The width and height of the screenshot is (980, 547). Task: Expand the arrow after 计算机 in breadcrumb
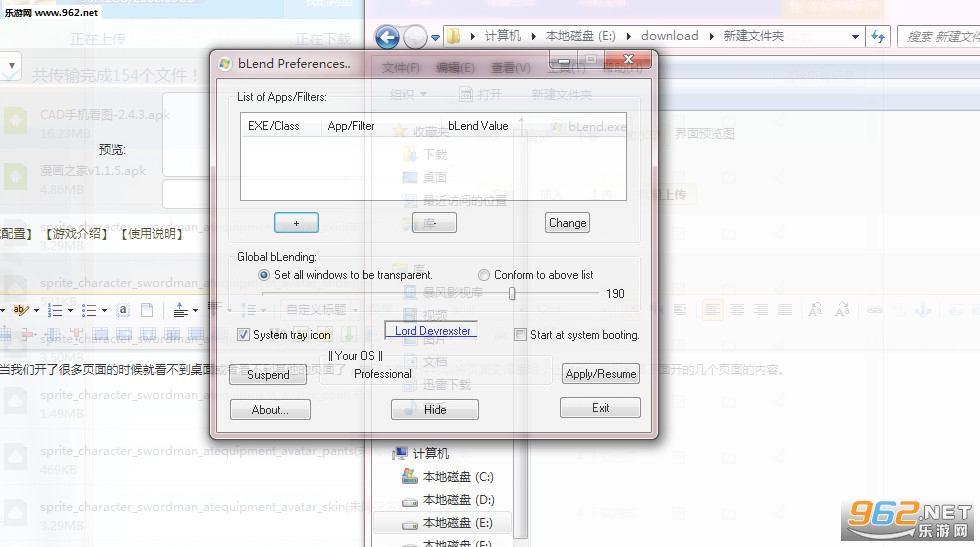533,36
